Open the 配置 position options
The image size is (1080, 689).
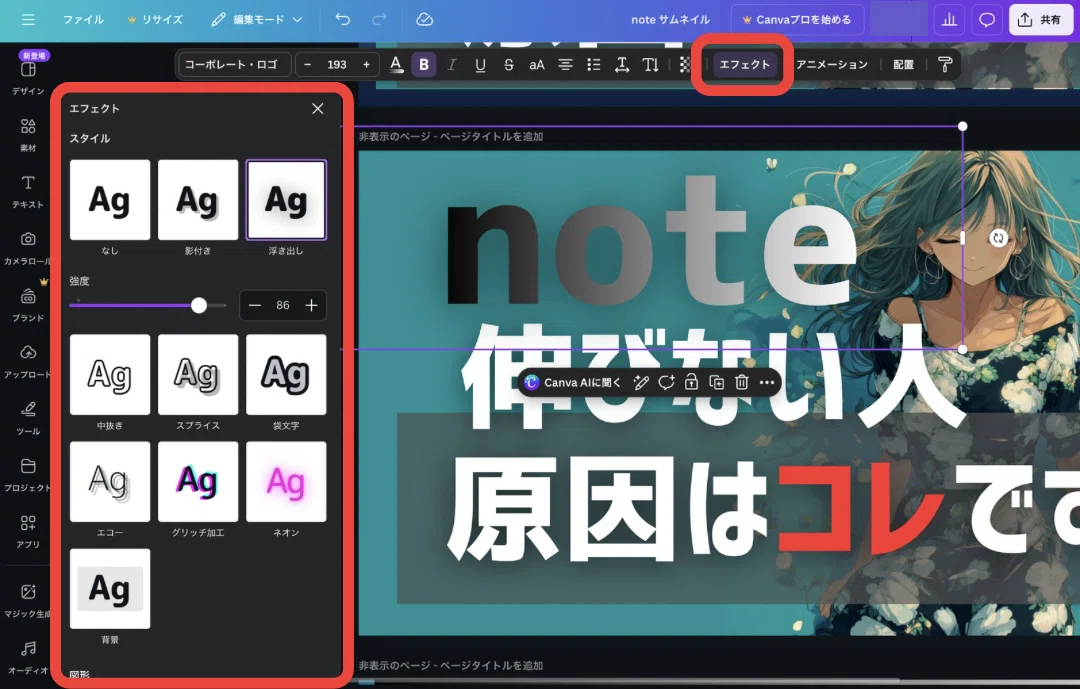pyautogui.click(x=903, y=64)
